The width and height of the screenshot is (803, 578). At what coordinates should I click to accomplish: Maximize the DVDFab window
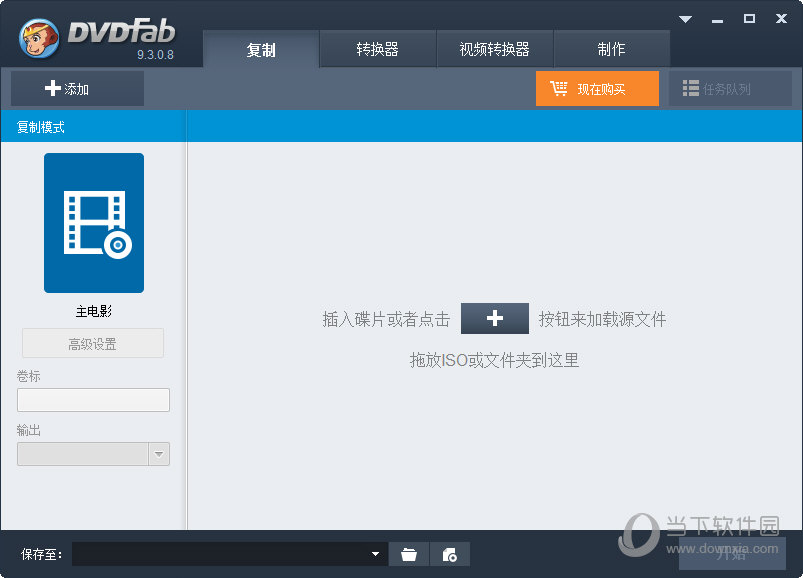tap(749, 19)
